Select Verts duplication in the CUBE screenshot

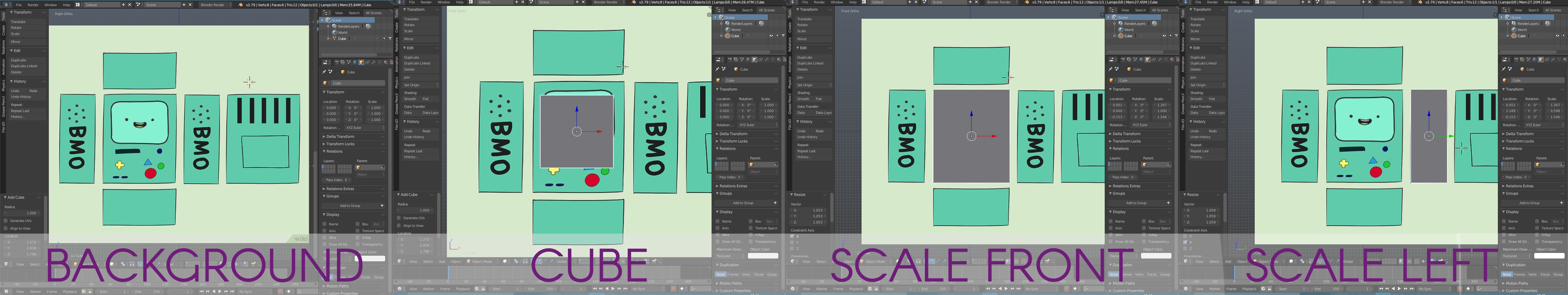(x=746, y=274)
